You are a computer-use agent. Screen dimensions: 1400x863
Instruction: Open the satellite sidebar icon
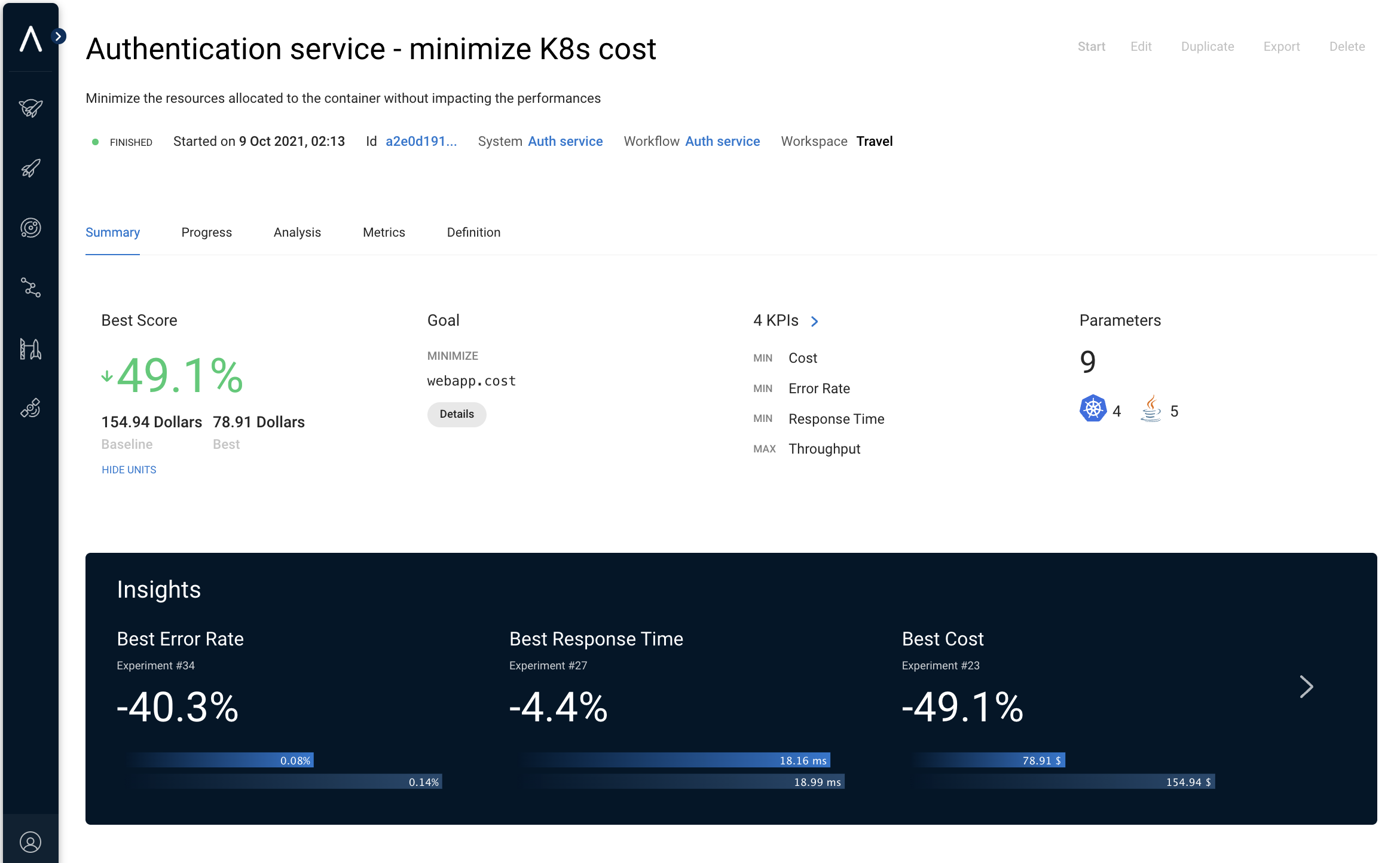tap(30, 408)
